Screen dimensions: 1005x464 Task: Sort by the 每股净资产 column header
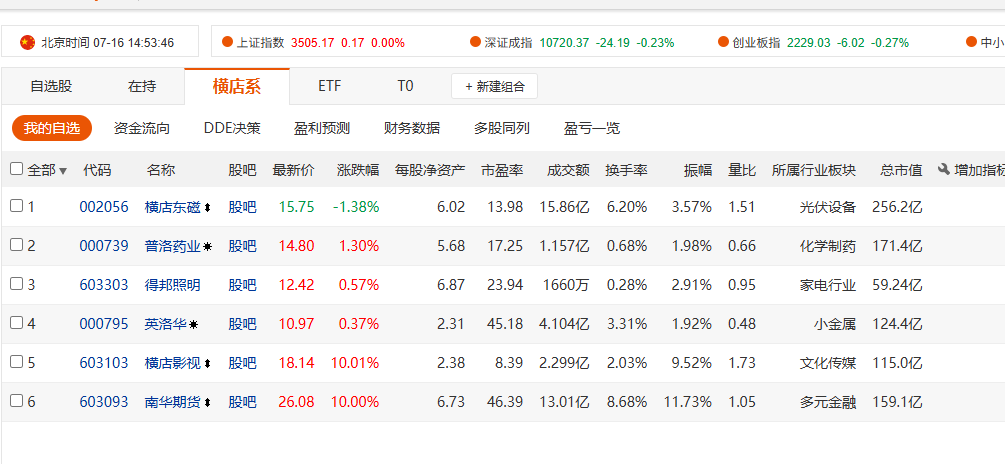click(430, 170)
